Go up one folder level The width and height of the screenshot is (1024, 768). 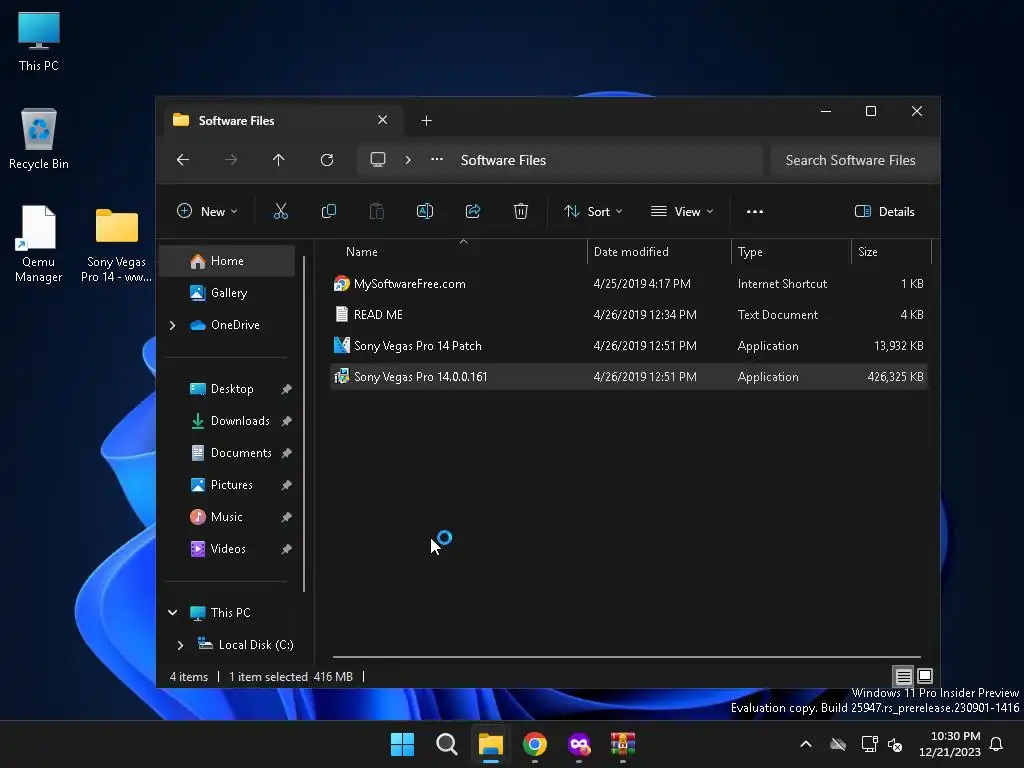click(x=279, y=160)
